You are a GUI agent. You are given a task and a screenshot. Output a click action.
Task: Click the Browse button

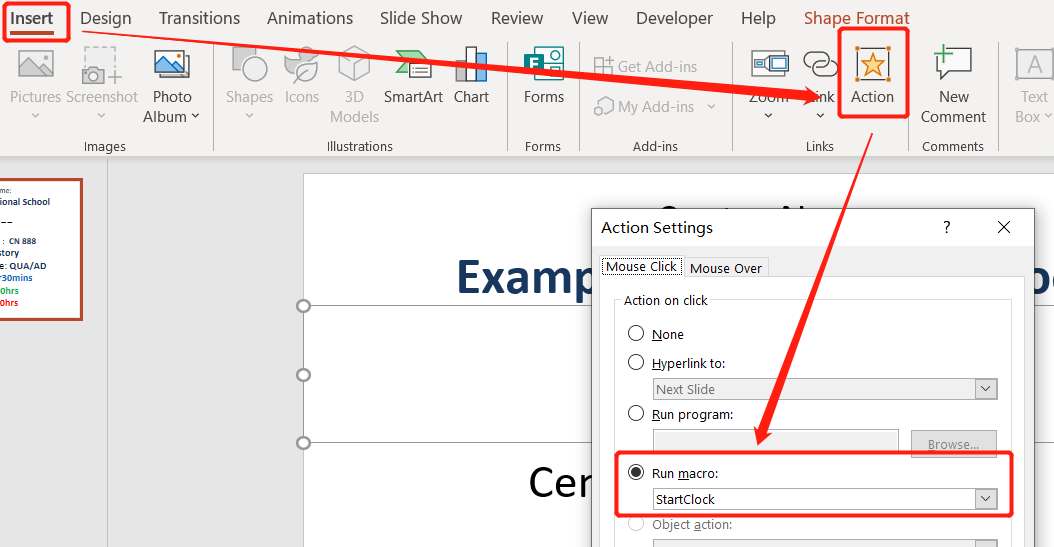pos(953,444)
